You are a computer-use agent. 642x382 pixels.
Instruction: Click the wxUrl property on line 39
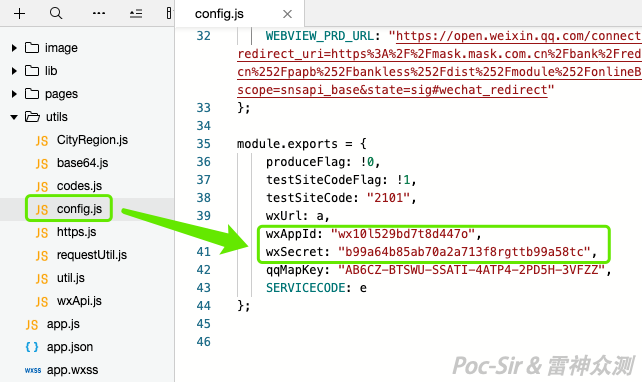[x=284, y=216]
